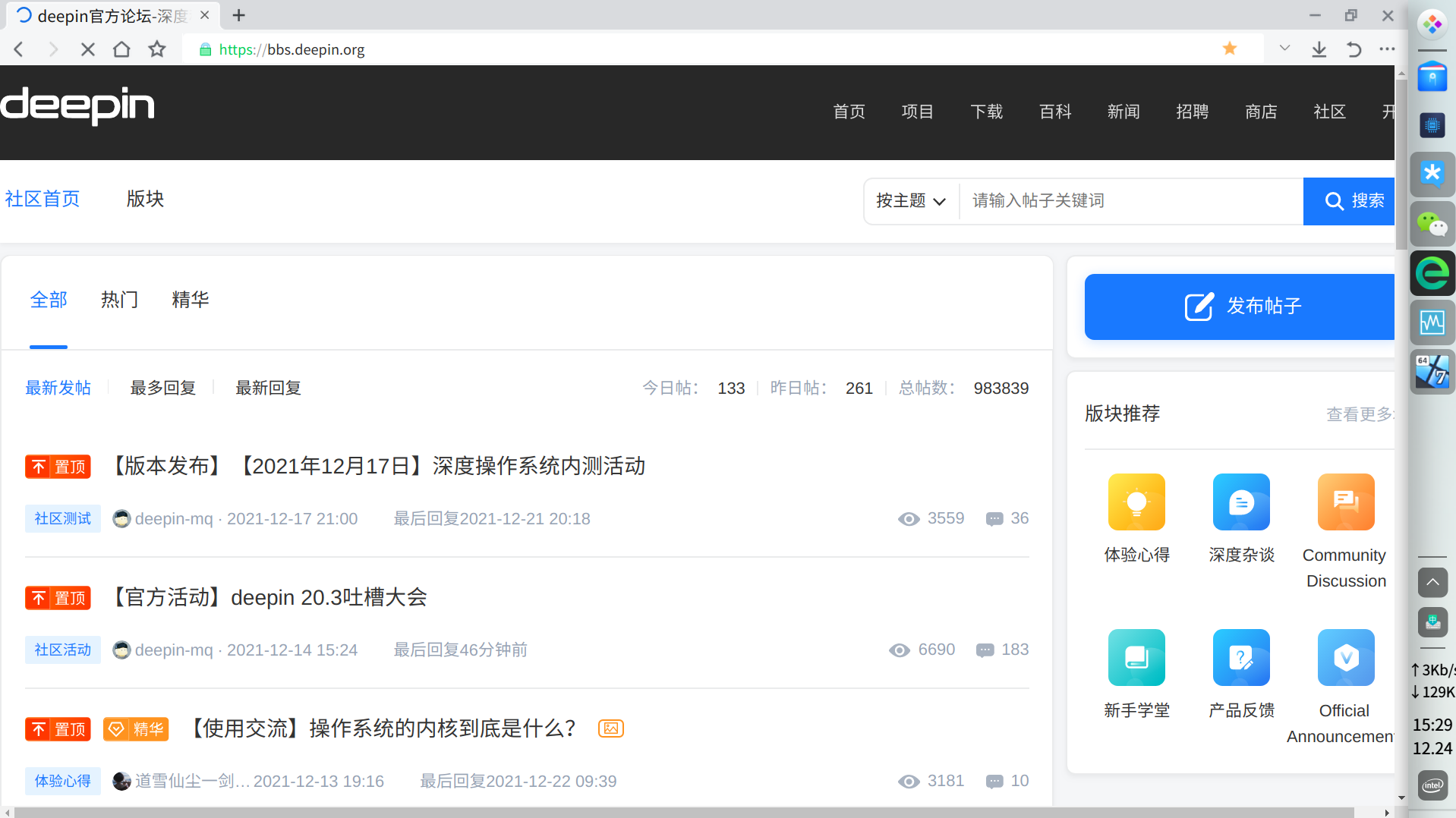Screen dimensions: 1456x818
Task: Select the 全部 tab
Action: [x=49, y=300]
